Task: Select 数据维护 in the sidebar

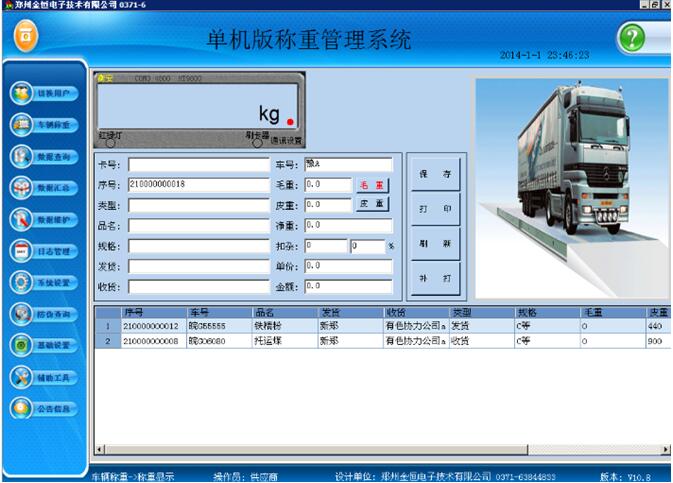Action: tap(44, 220)
